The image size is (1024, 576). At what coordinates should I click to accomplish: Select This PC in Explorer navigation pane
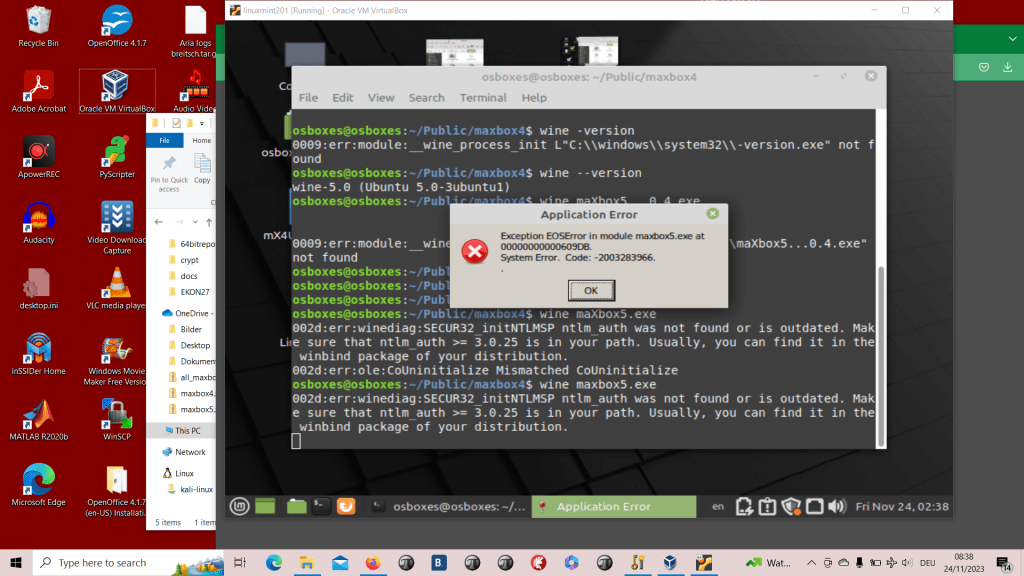point(188,430)
